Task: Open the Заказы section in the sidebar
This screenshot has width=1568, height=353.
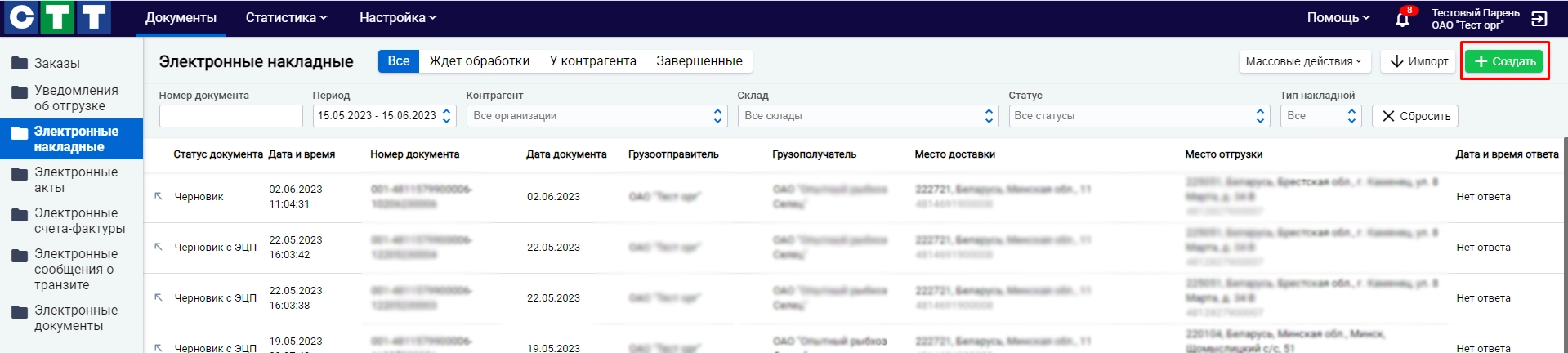Action: point(57,63)
